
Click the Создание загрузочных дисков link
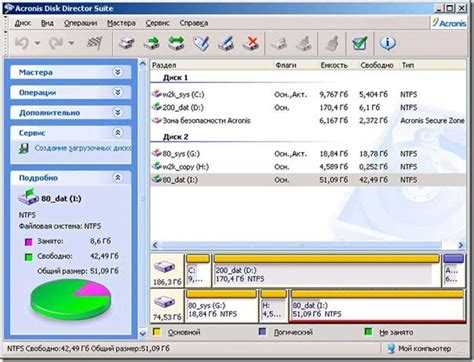83,148
